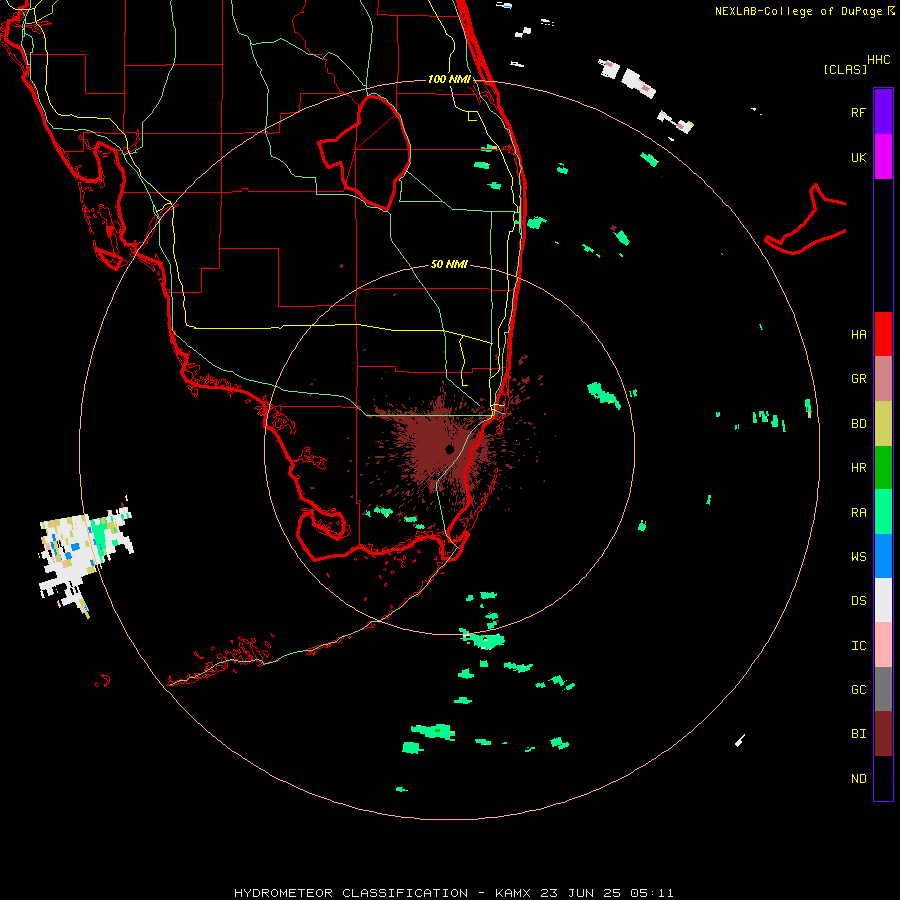This screenshot has height=900, width=900.
Task: Click the IC legend label
Action: pyautogui.click(x=858, y=646)
